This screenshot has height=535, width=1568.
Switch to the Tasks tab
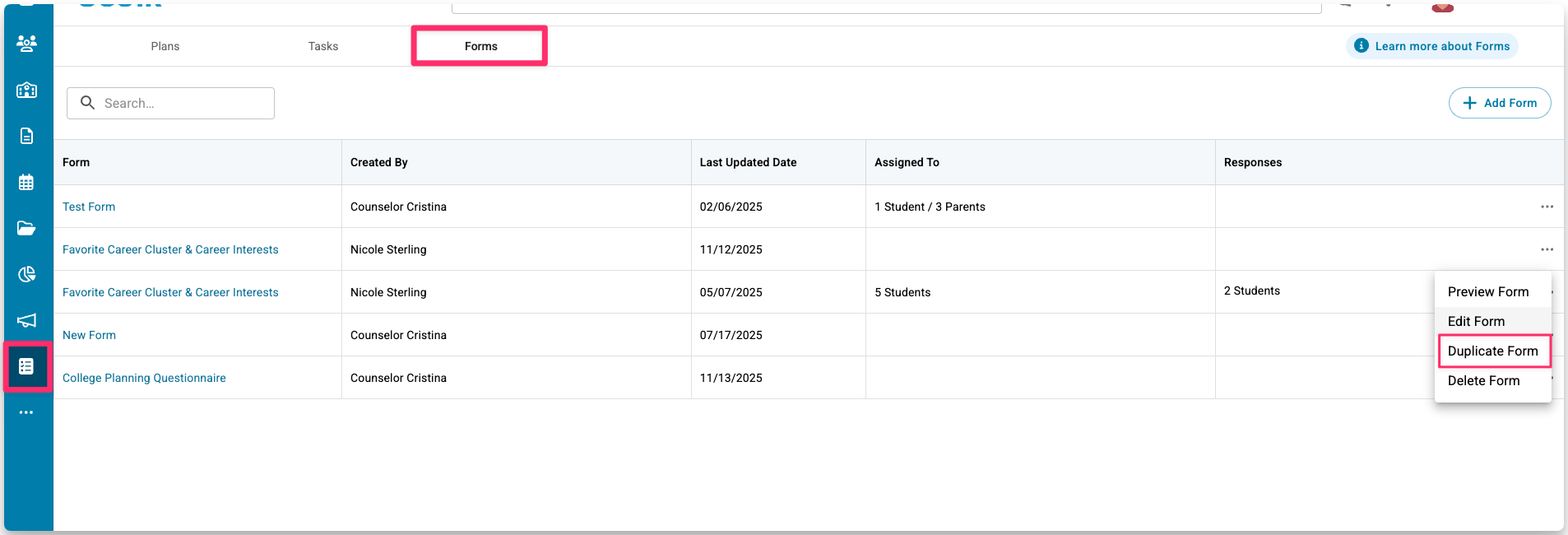tap(323, 46)
